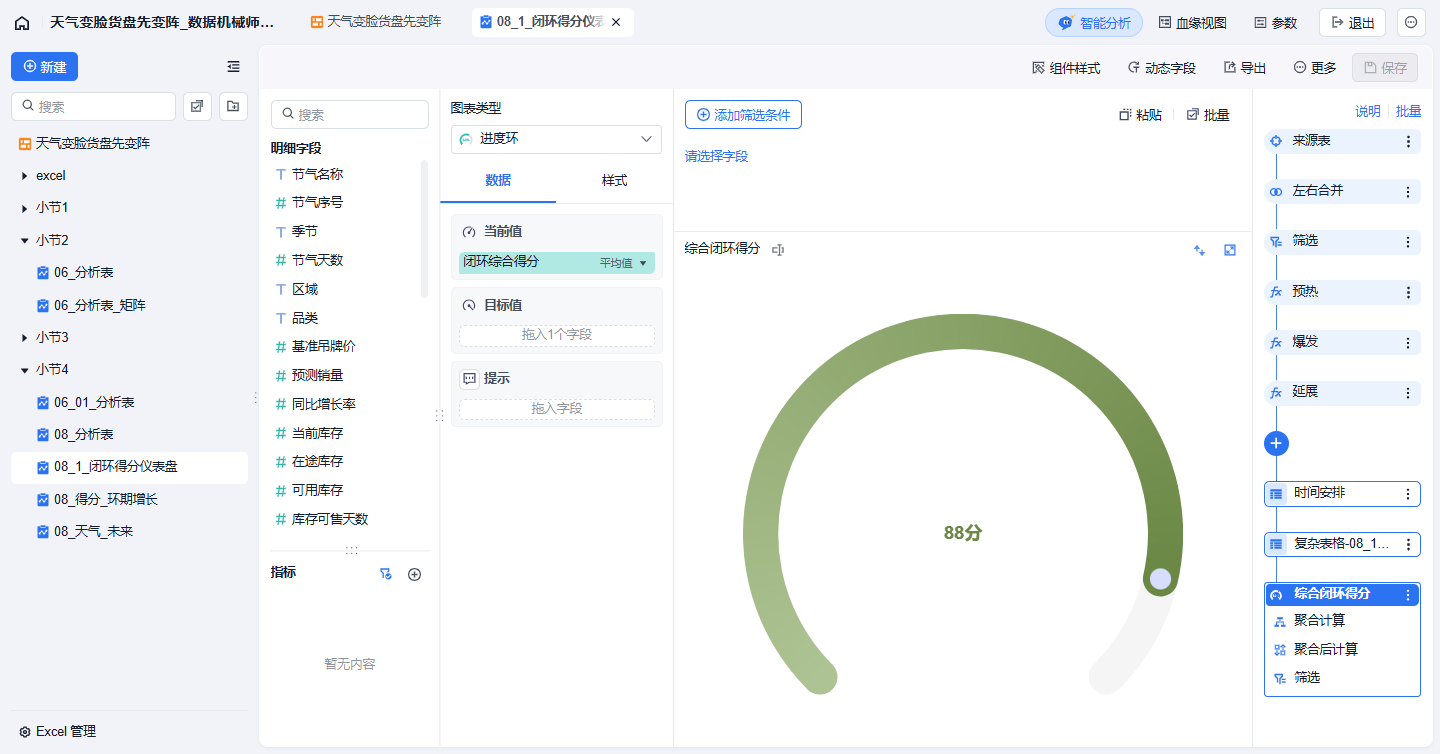This screenshot has width=1440, height=754.
Task: Expand the 小节3 tree node
Action: tap(25, 338)
